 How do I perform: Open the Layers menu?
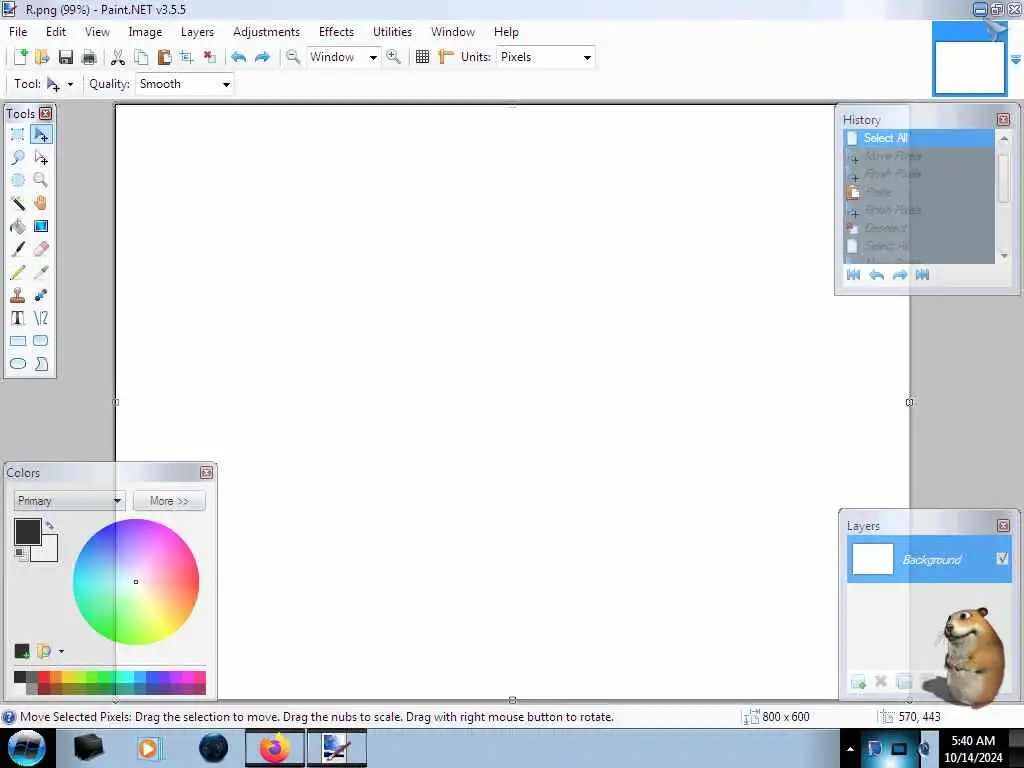click(197, 31)
